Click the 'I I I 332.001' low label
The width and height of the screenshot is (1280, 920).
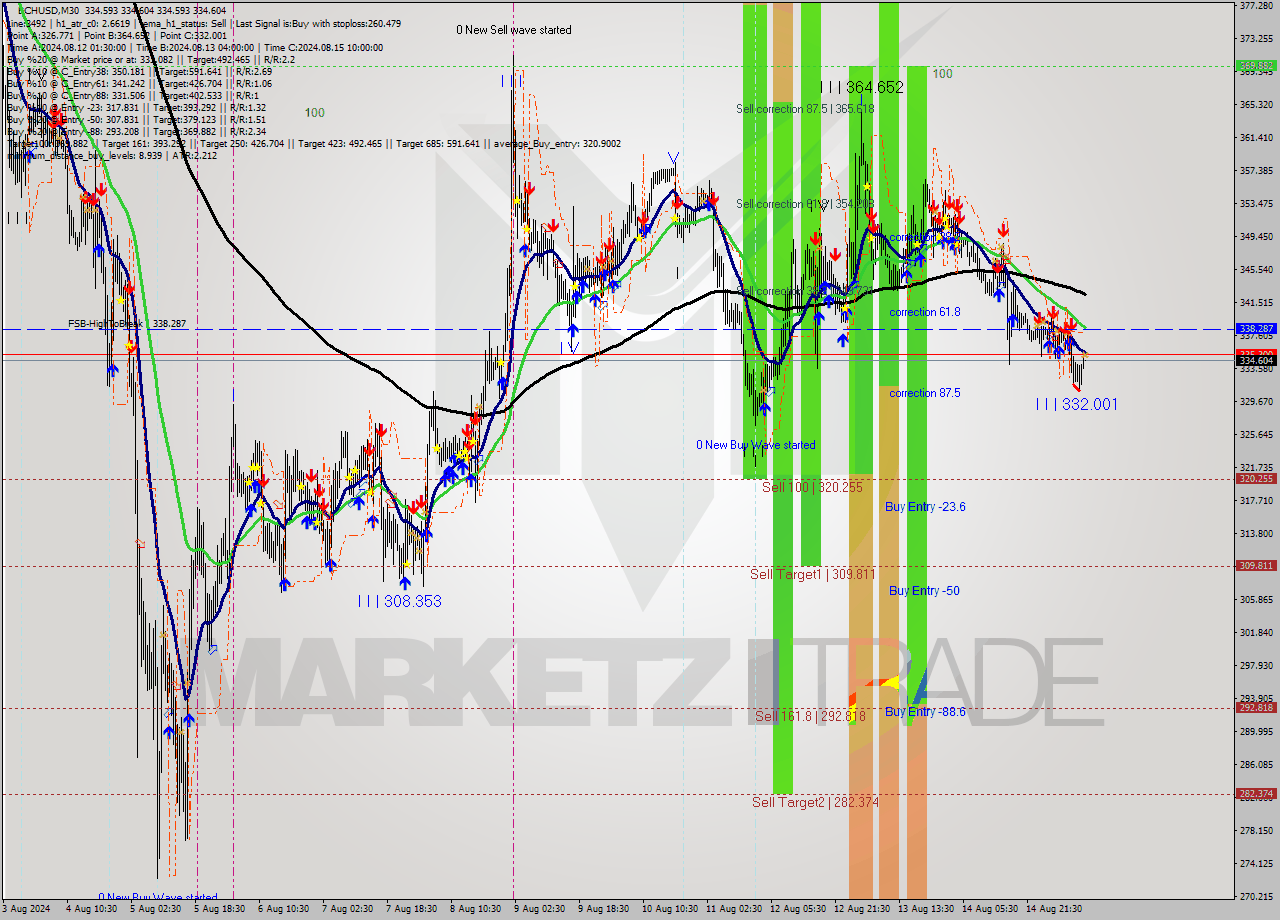click(x=1076, y=404)
